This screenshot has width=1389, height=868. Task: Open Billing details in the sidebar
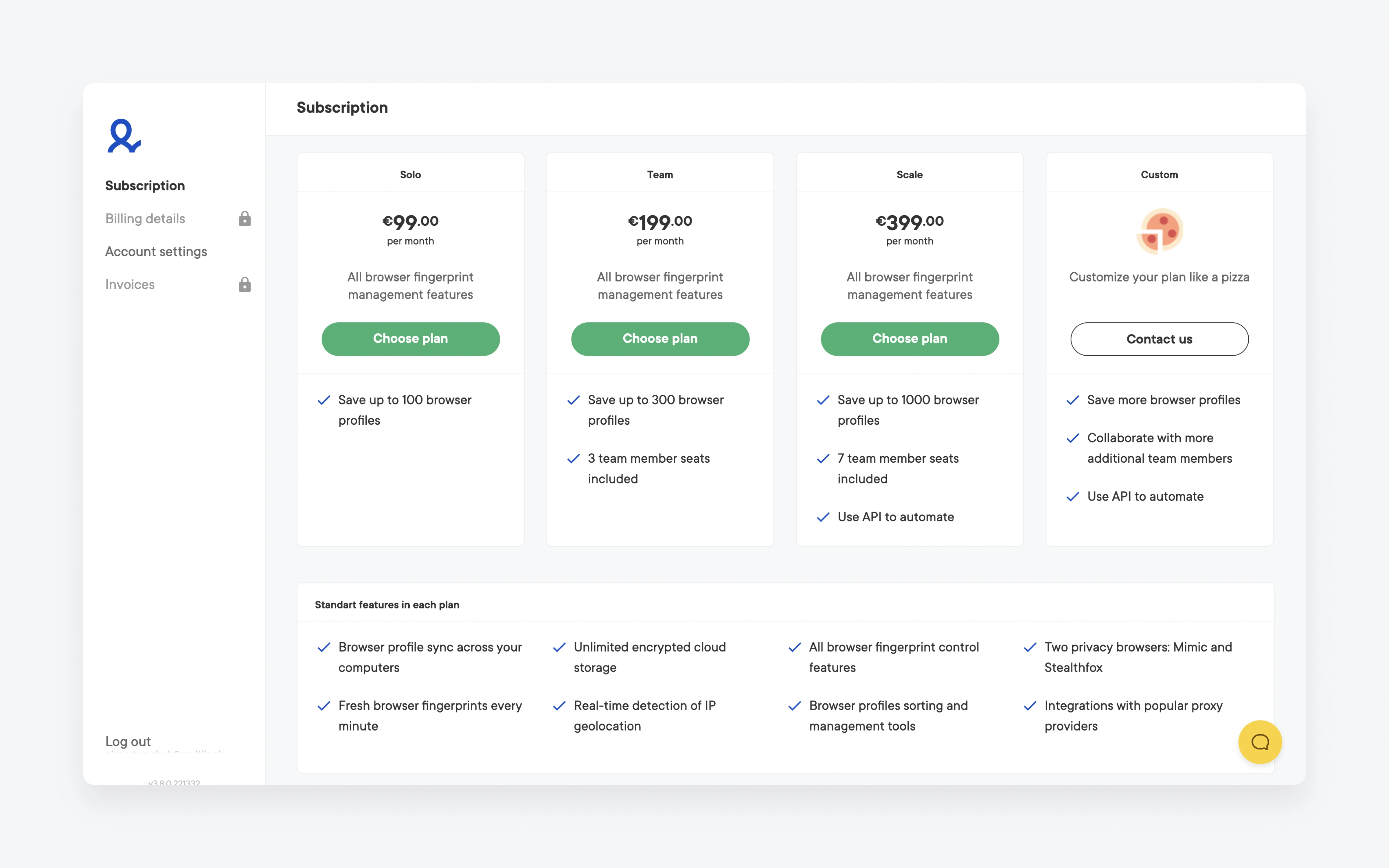145,219
